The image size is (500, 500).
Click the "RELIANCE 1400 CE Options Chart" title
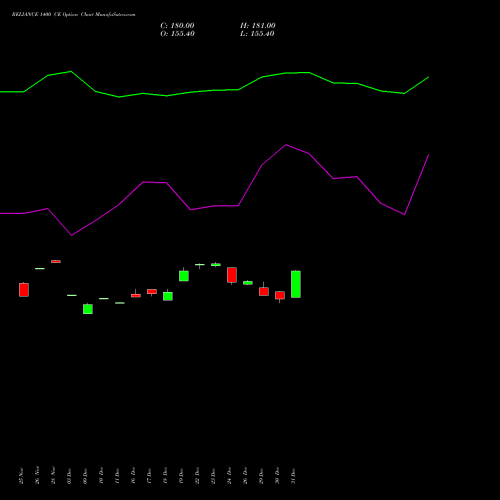pos(73,15)
